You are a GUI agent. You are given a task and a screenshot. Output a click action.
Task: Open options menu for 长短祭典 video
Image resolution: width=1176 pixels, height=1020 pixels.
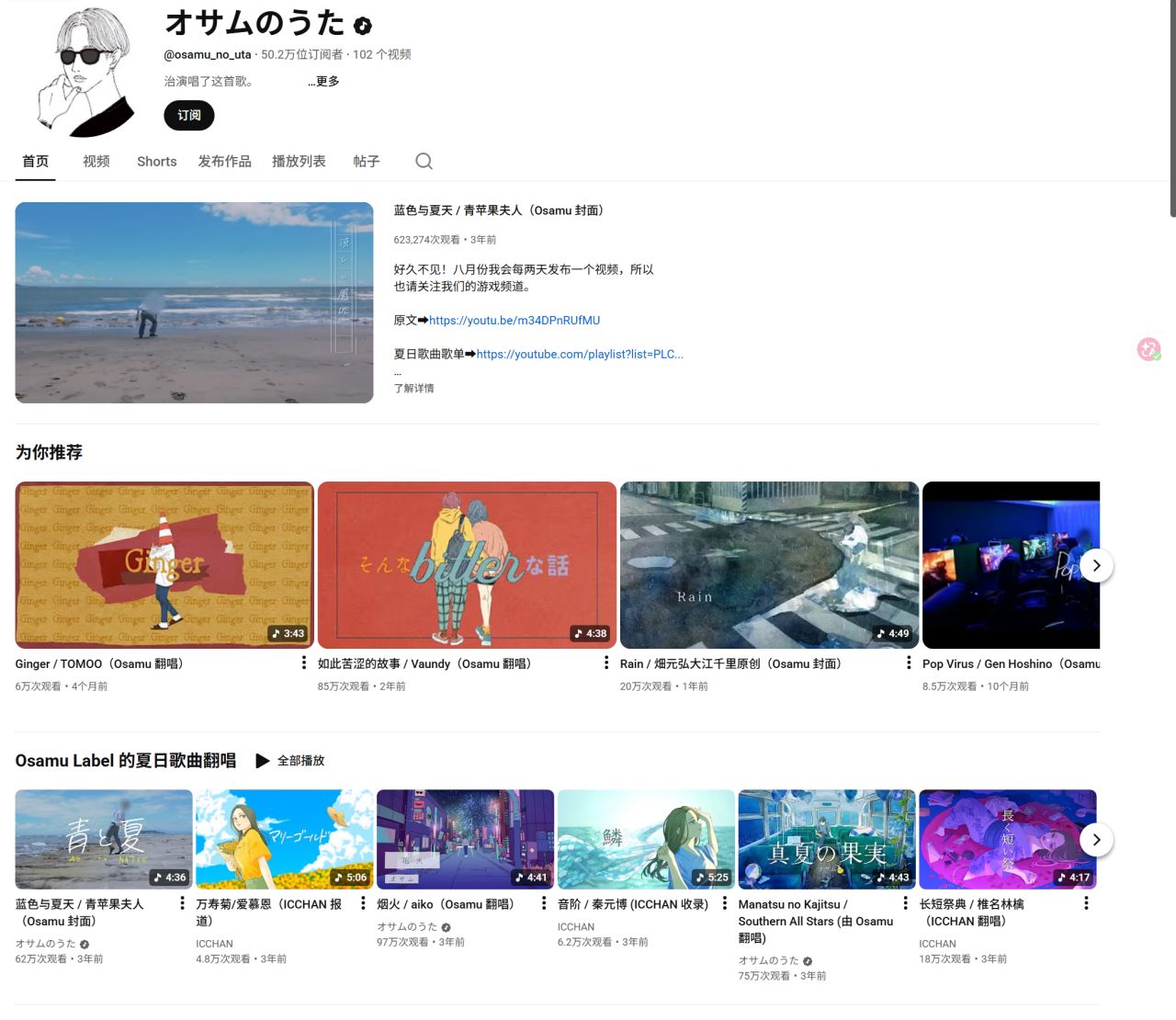1086,903
